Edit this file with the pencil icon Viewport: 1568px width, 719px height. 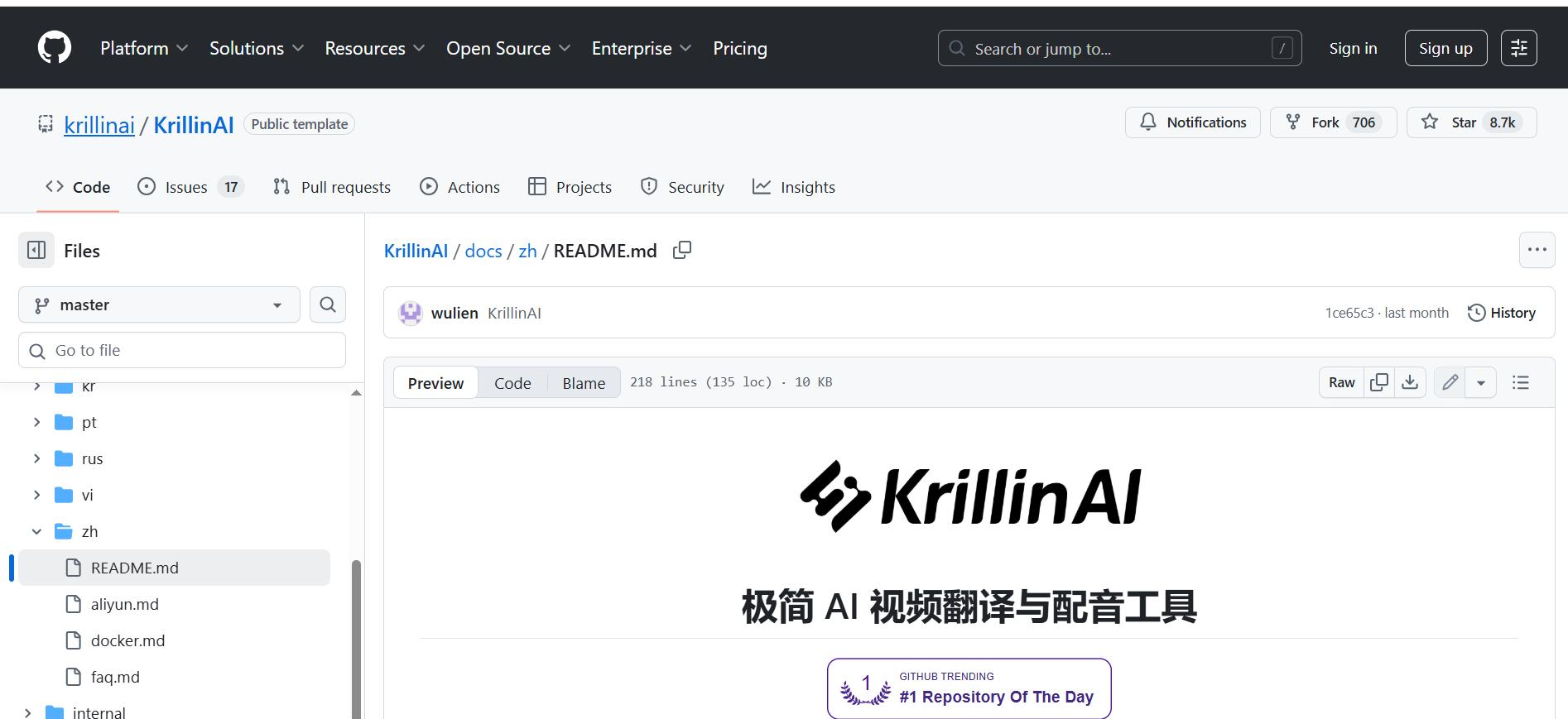(x=1450, y=382)
